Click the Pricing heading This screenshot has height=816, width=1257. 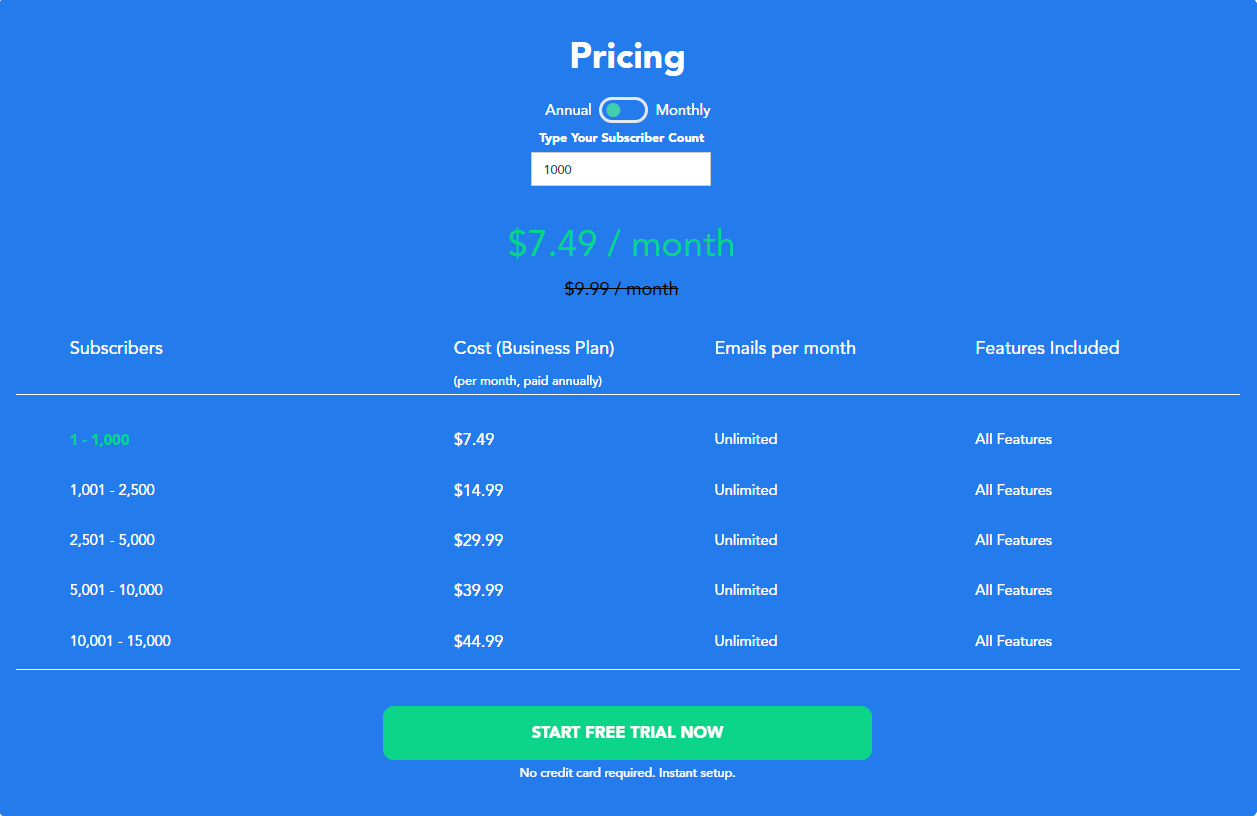click(x=627, y=56)
